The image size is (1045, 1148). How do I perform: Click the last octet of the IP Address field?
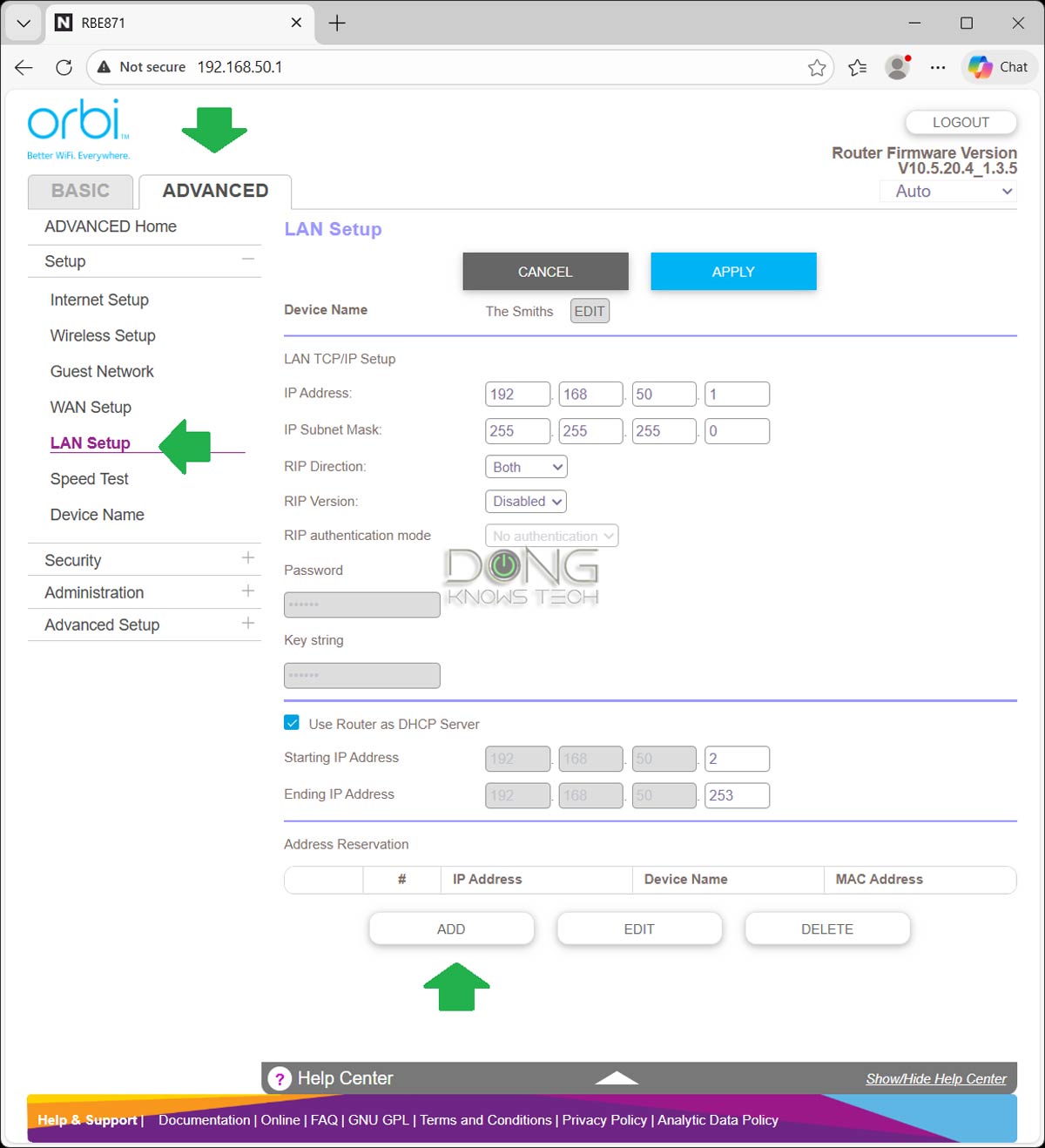pos(737,394)
